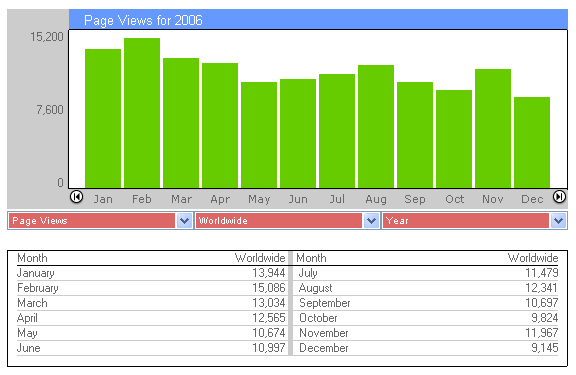576x375 pixels.
Task: Click the Jan axis label
Action: [x=103, y=199]
